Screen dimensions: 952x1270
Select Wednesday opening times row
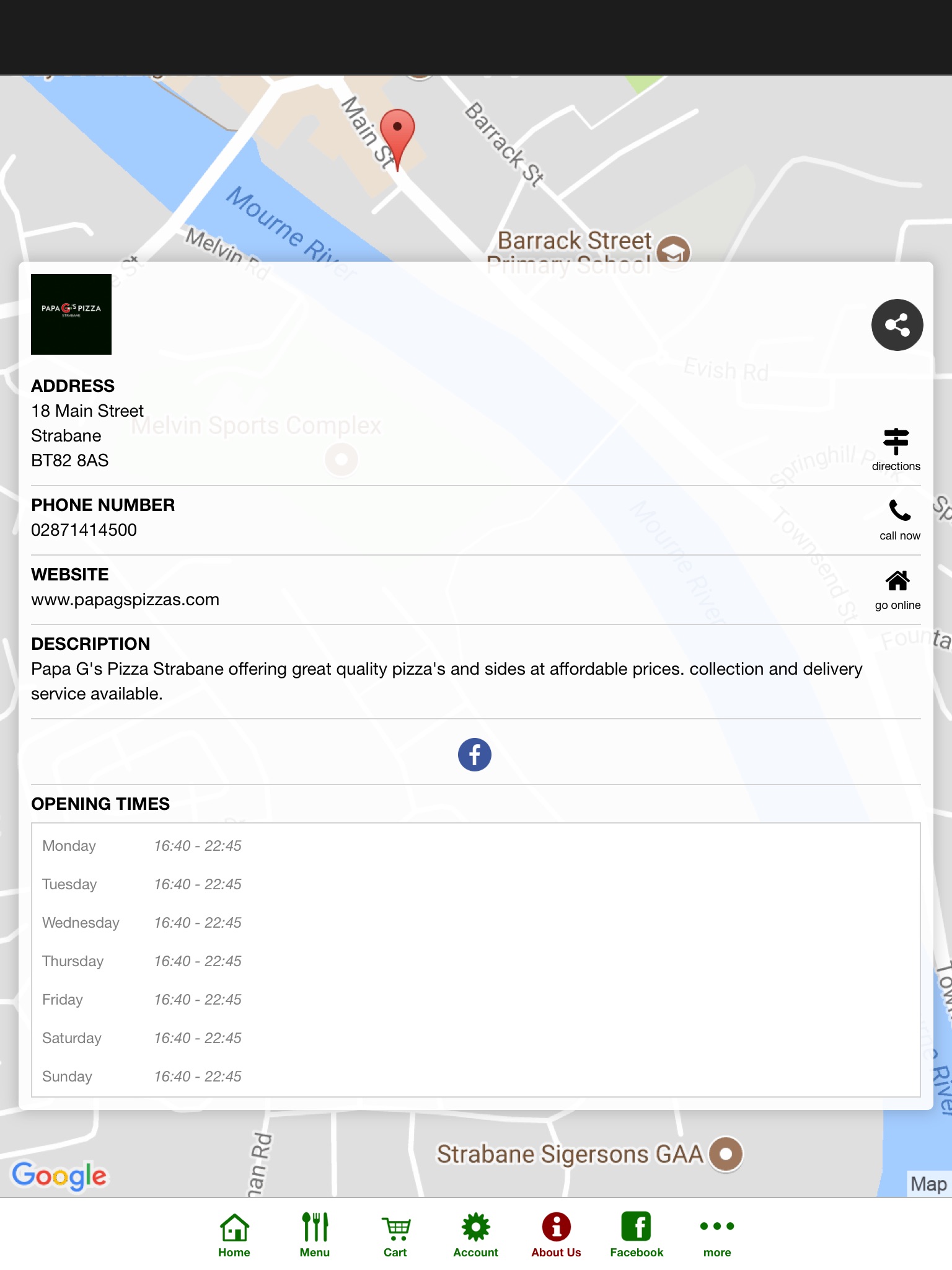[x=476, y=923]
